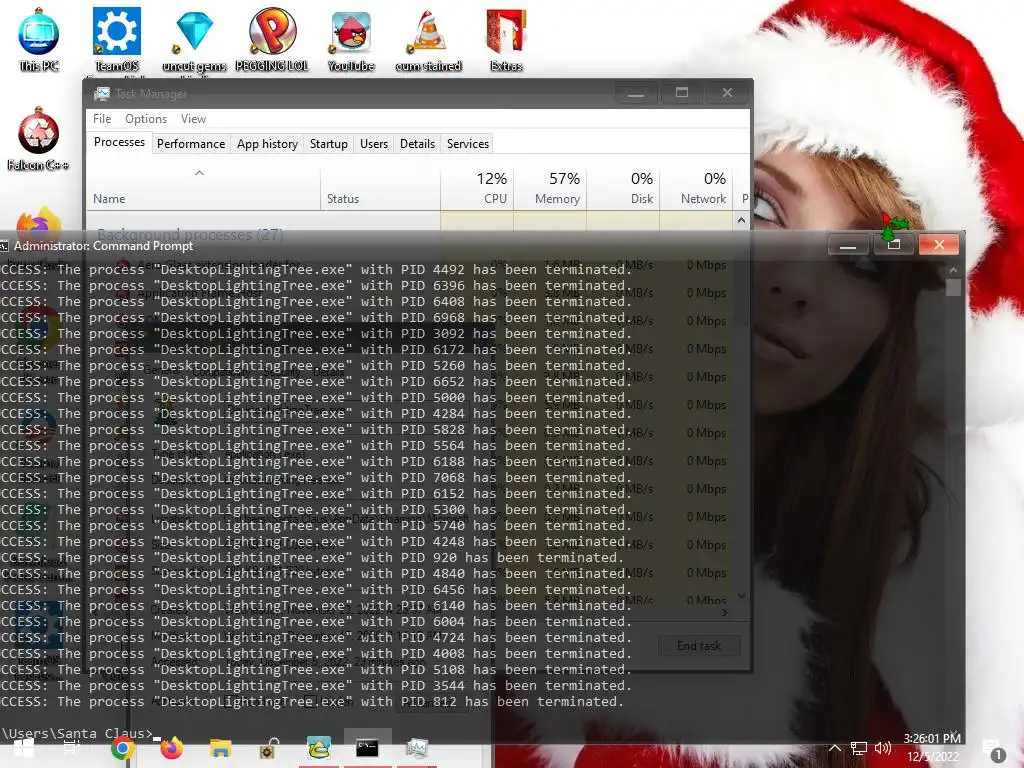Sort processes by Status column
This screenshot has height=768, width=1024.
click(x=380, y=189)
